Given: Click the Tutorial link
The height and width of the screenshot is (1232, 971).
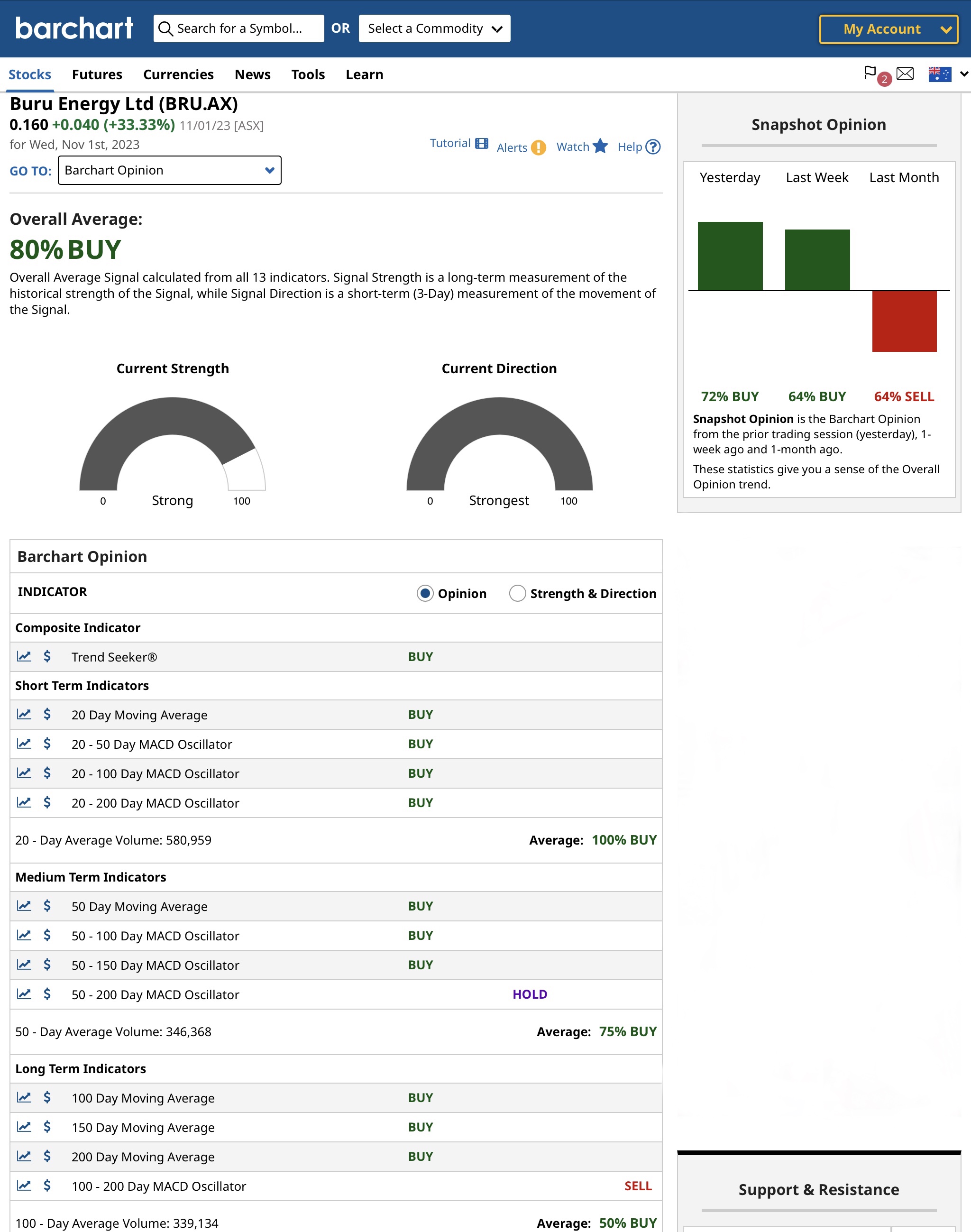Looking at the screenshot, I should (x=450, y=143).
